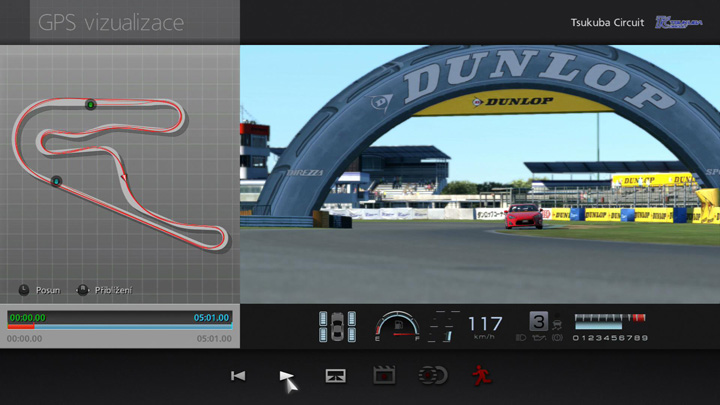Click the GPS vizualizace title

pos(111,22)
